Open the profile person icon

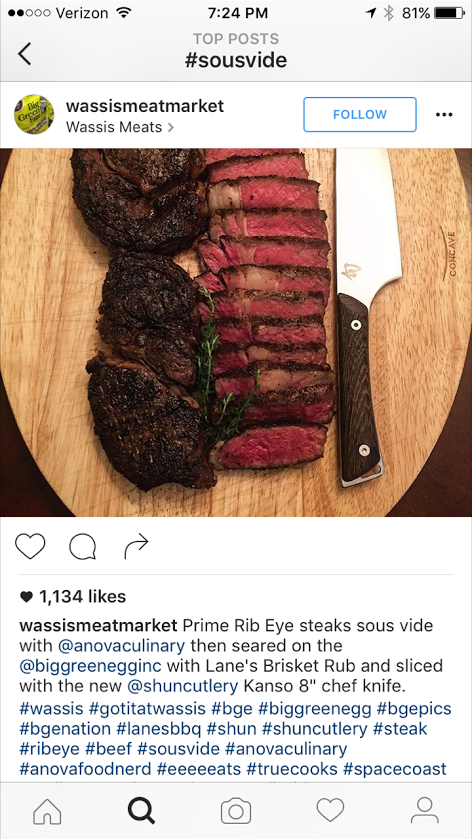tap(425, 811)
